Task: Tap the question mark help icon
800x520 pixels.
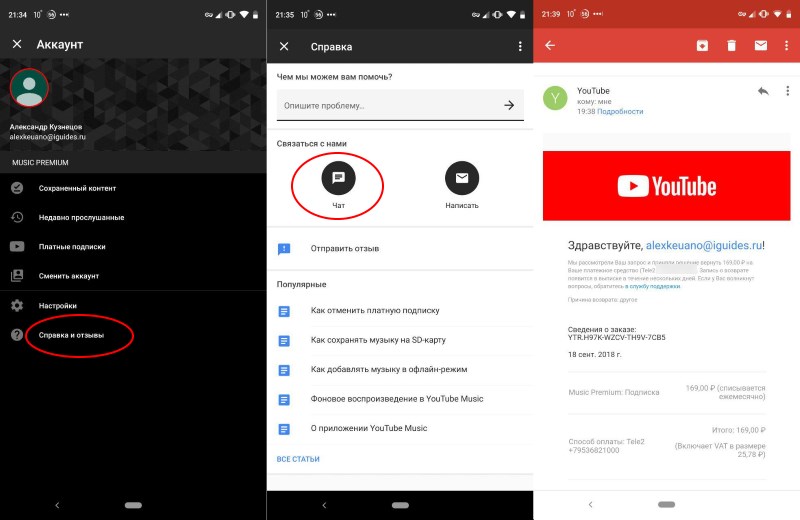Action: click(17, 335)
